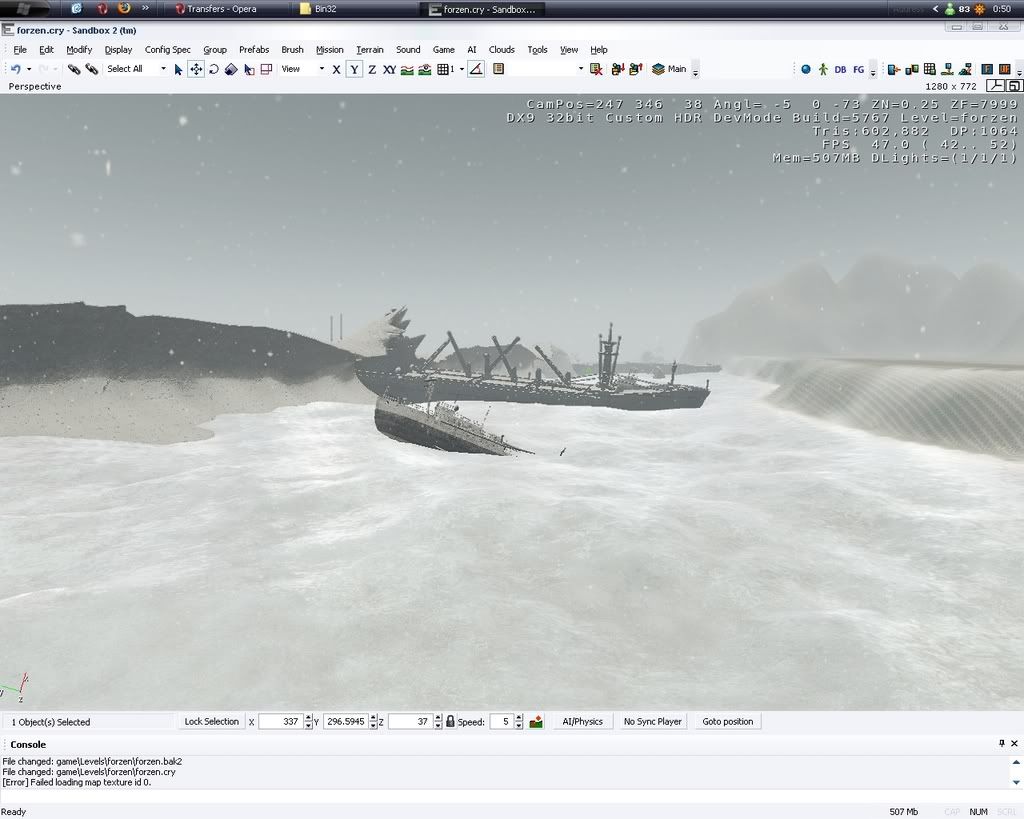The height and width of the screenshot is (819, 1024).
Task: Open the File menu
Action: click(x=20, y=50)
